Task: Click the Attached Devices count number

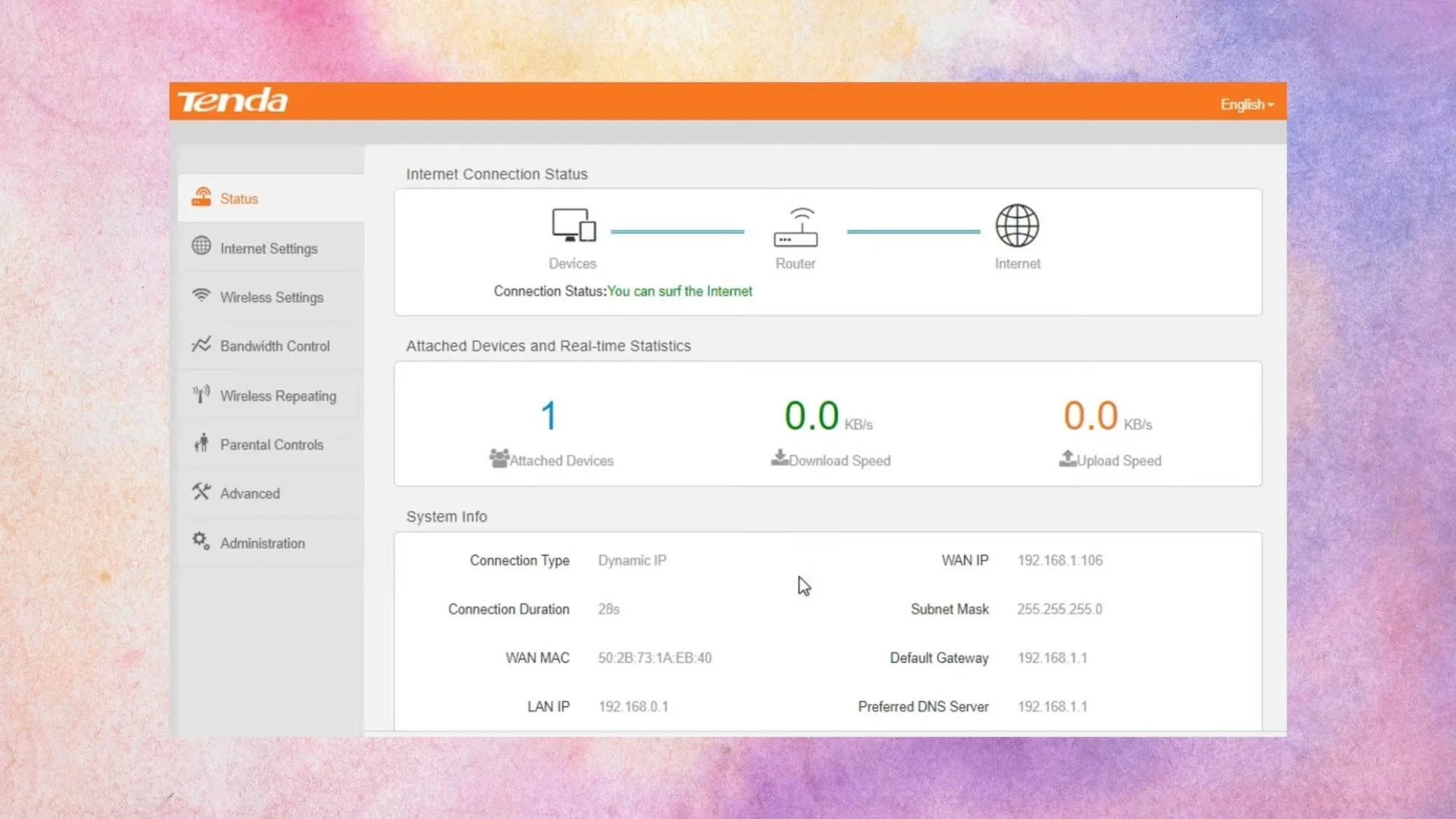Action: [549, 416]
